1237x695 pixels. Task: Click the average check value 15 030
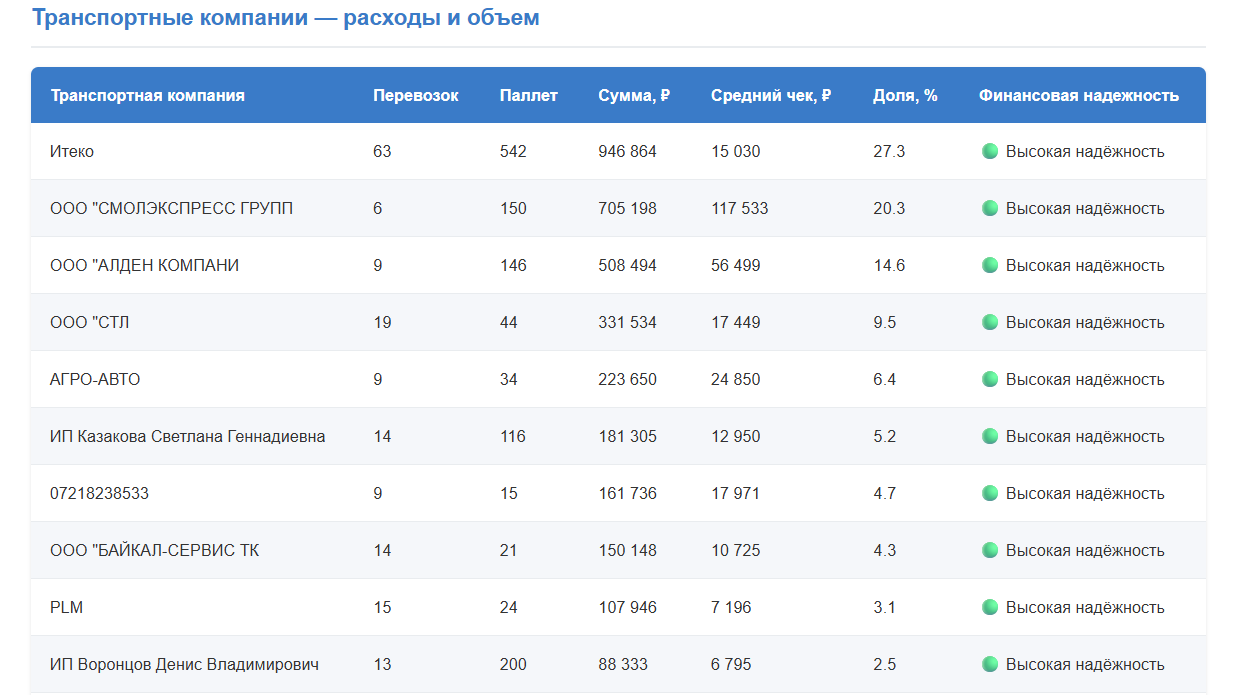coord(736,151)
